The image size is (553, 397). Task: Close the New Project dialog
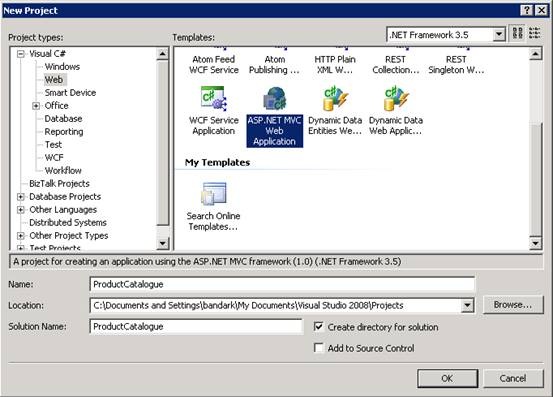pyautogui.click(x=541, y=10)
